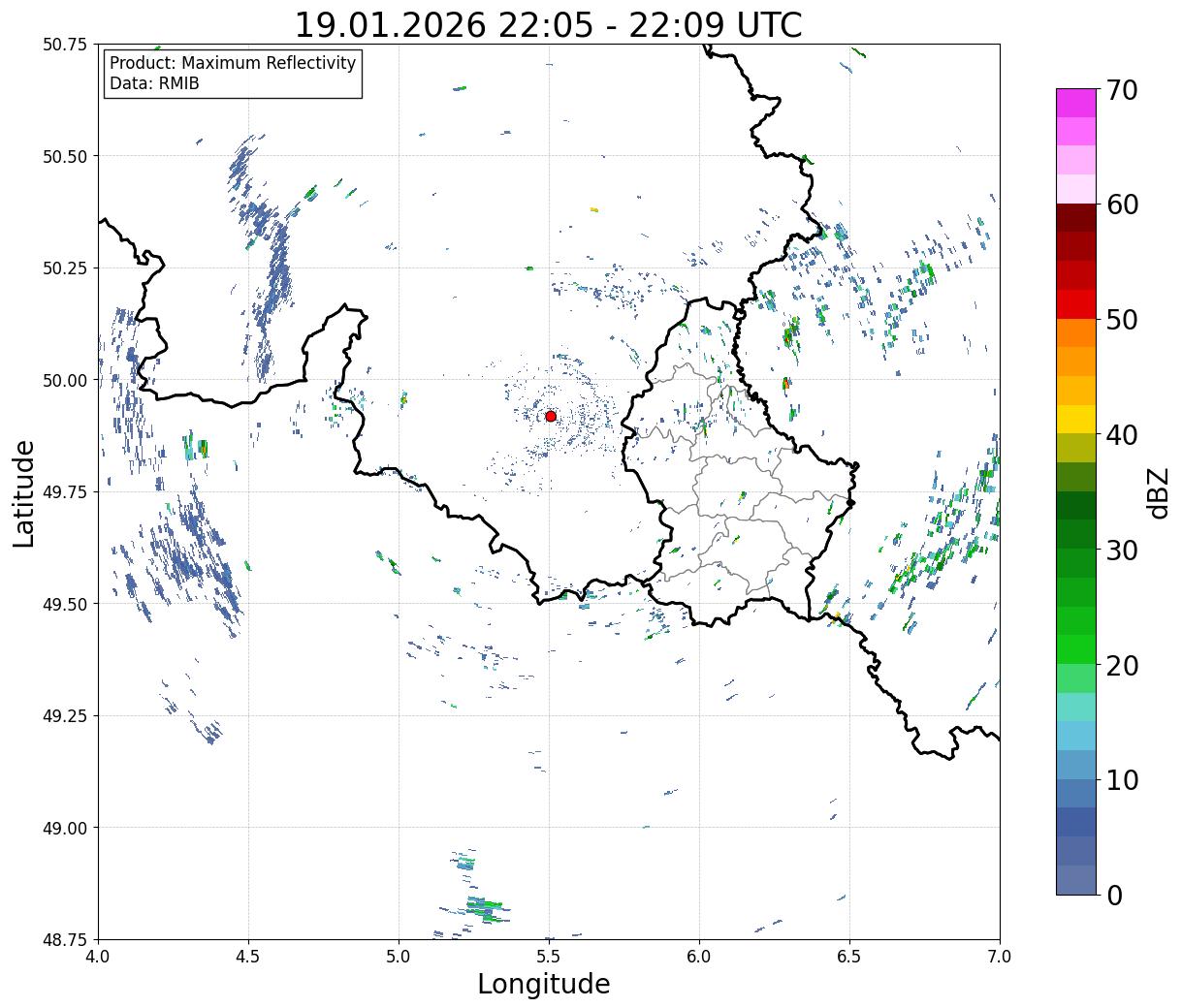1182x1008 pixels.
Task: Click the latitude tick label 50.25
Action: 65,268
